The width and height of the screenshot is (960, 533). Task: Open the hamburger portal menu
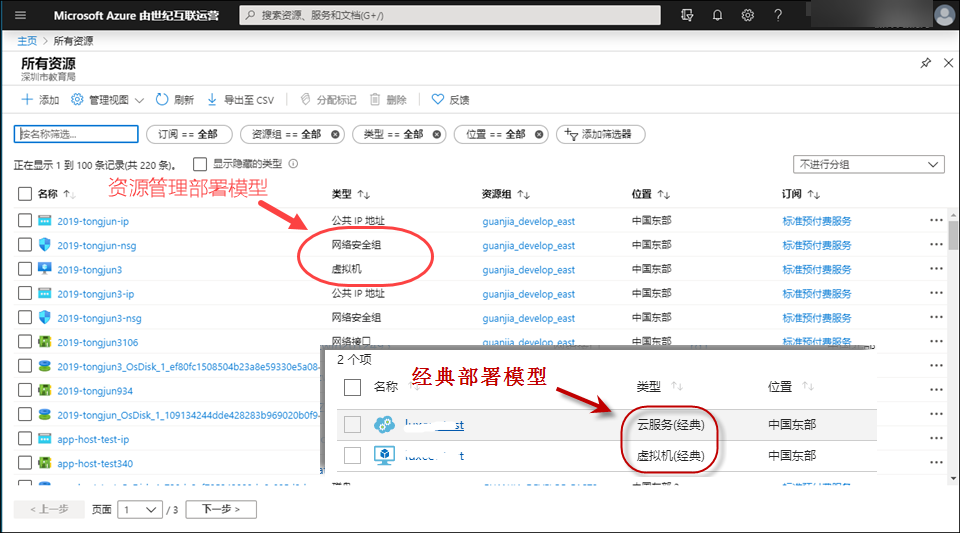(x=21, y=15)
